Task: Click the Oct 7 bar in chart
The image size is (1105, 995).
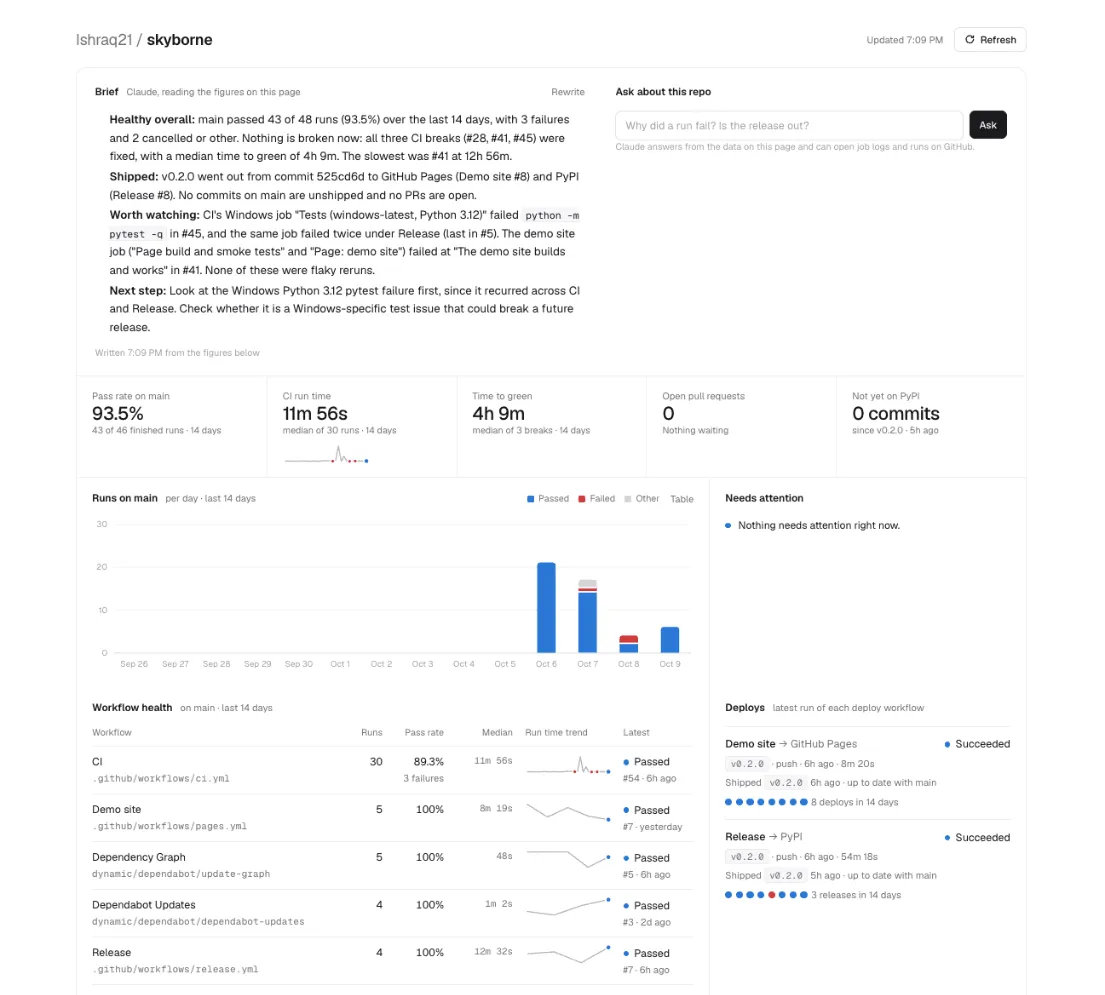Action: (x=587, y=616)
